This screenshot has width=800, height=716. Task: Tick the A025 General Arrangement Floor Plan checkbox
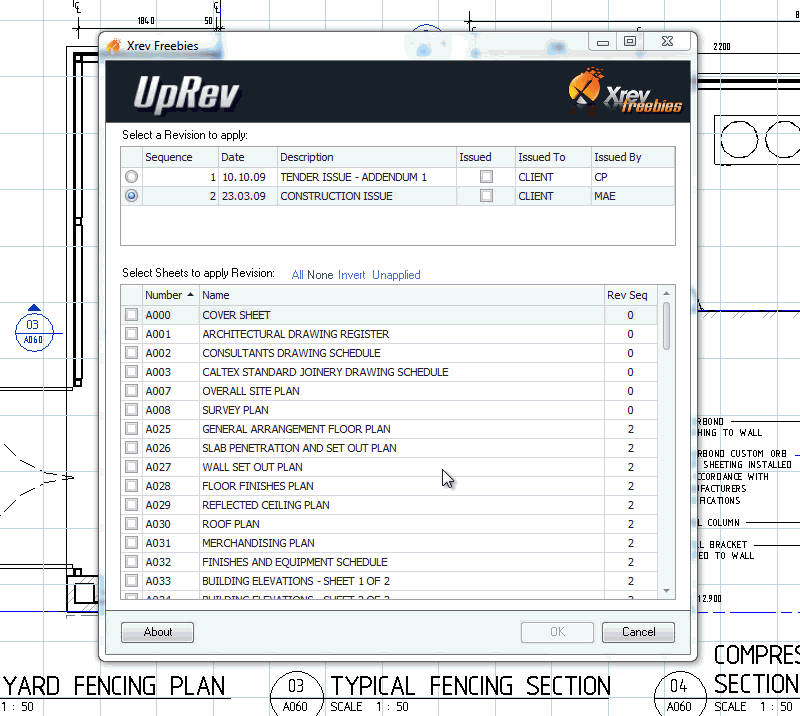click(x=131, y=429)
